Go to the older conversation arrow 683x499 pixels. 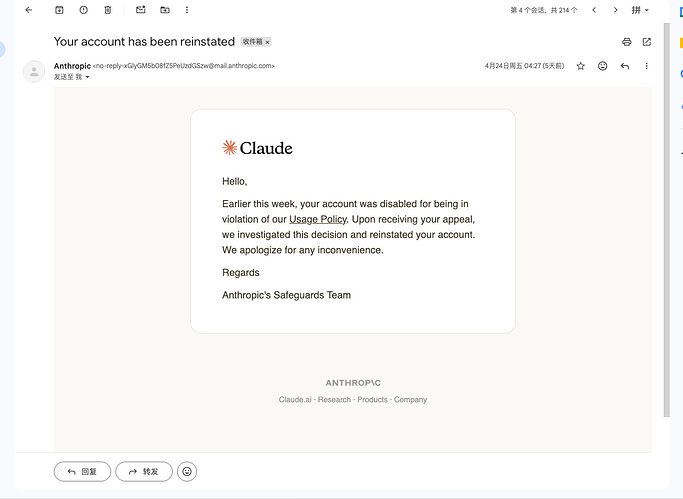615,10
